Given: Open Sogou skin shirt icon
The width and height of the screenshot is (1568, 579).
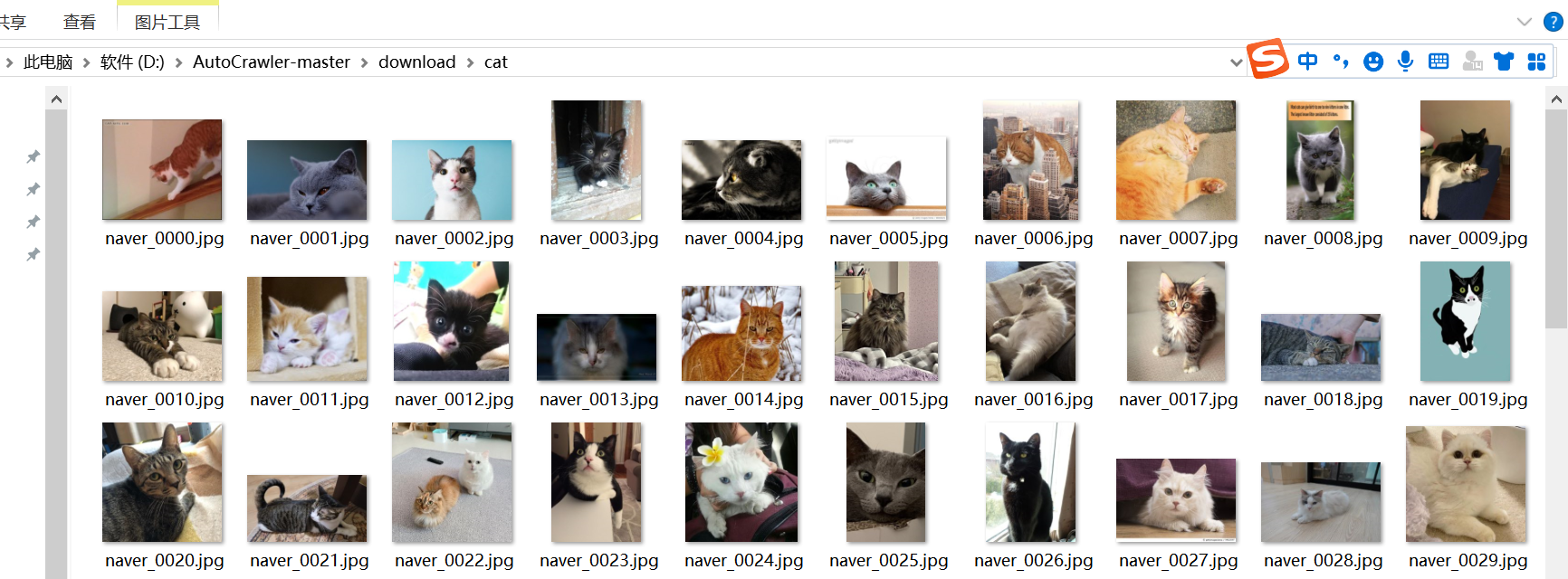Looking at the screenshot, I should (x=1504, y=62).
